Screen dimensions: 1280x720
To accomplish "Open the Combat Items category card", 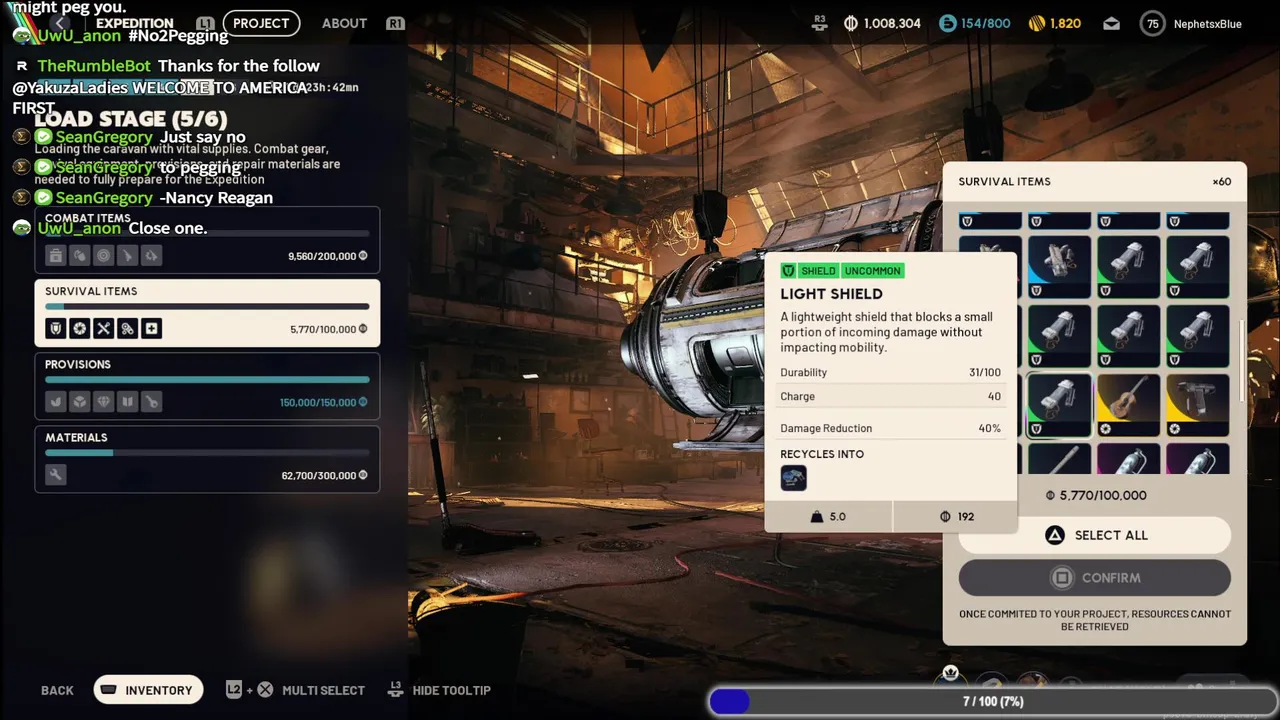I will [207, 240].
